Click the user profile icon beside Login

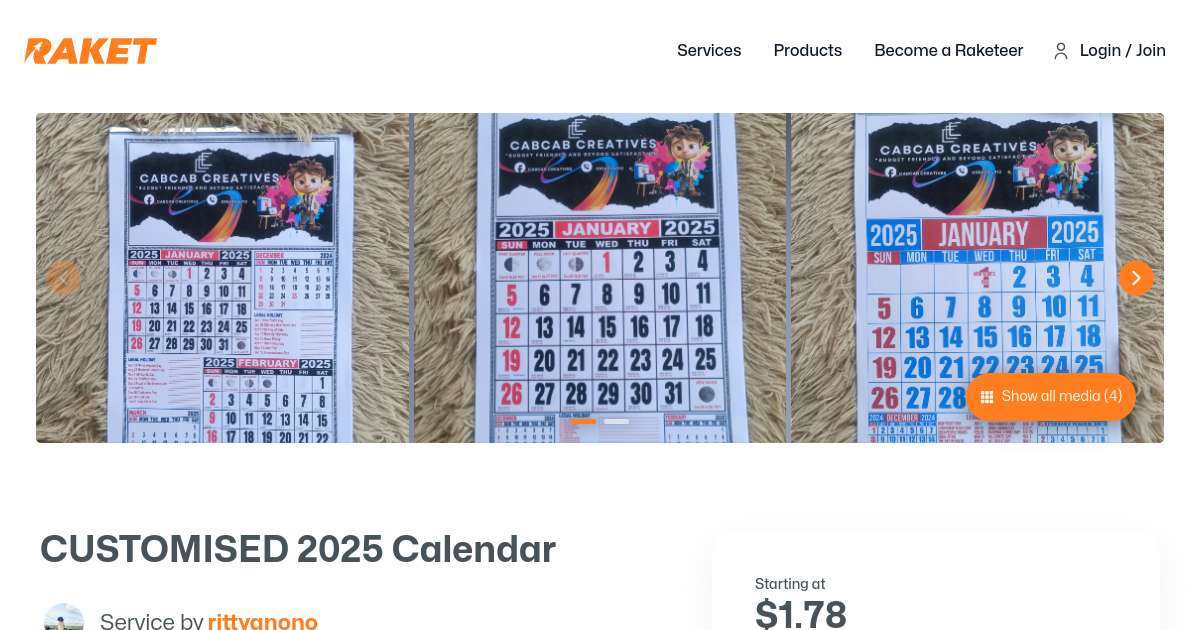1061,51
